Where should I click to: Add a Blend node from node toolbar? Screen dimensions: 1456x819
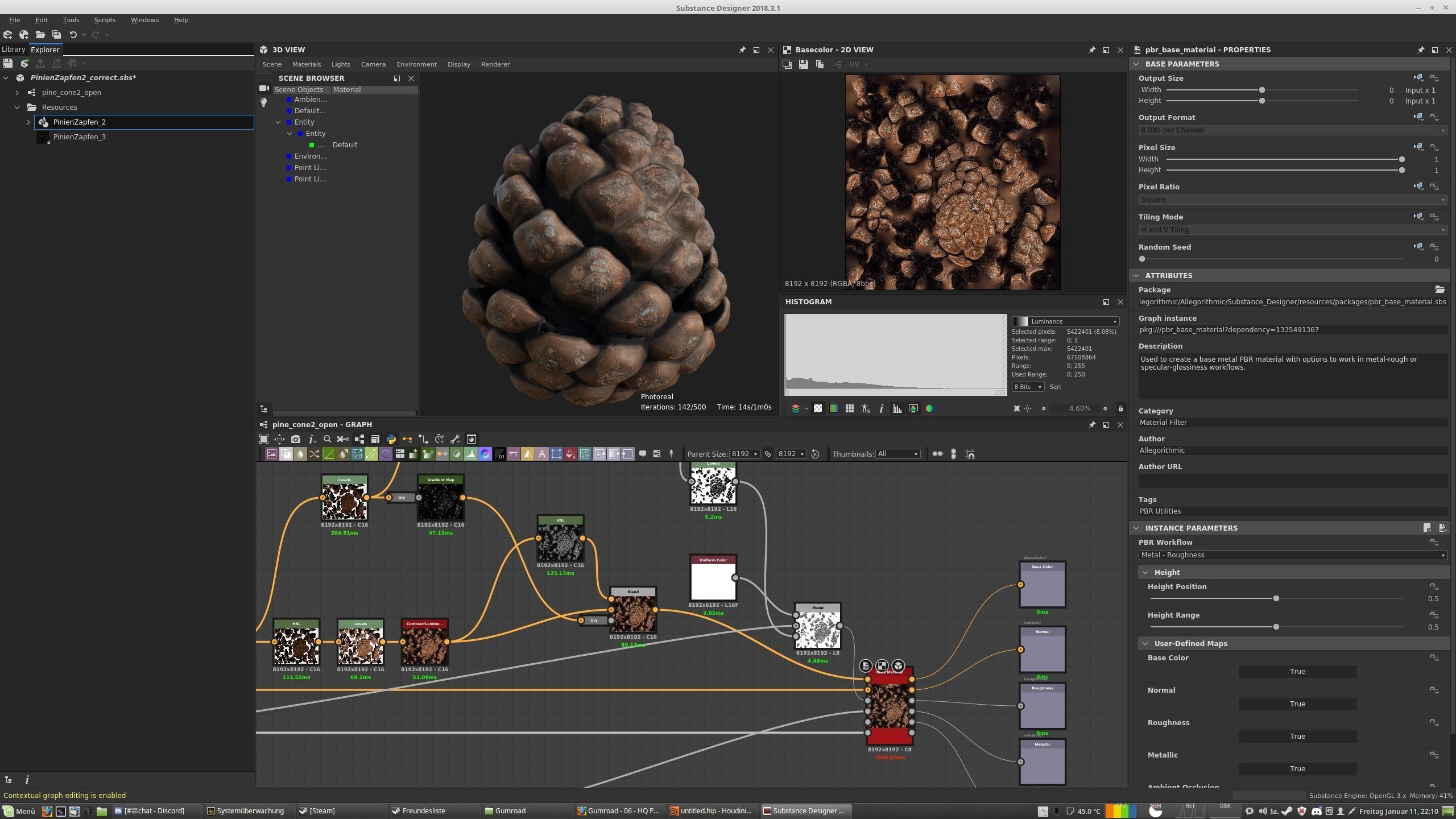pyautogui.click(x=286, y=454)
